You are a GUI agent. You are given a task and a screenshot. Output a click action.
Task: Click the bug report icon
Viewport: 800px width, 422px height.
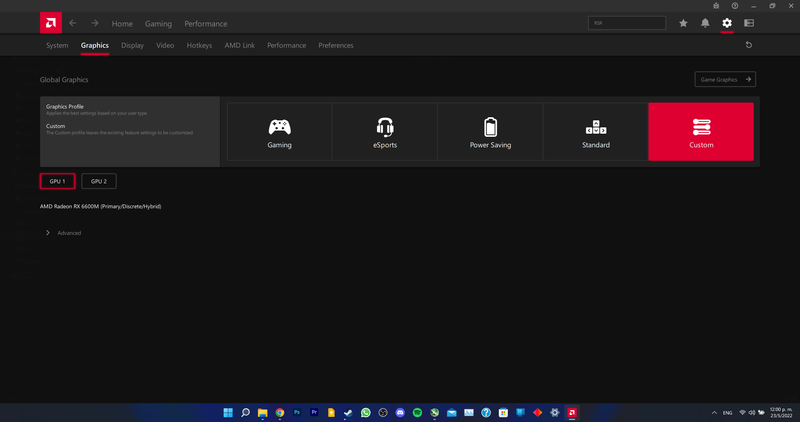tap(716, 6)
